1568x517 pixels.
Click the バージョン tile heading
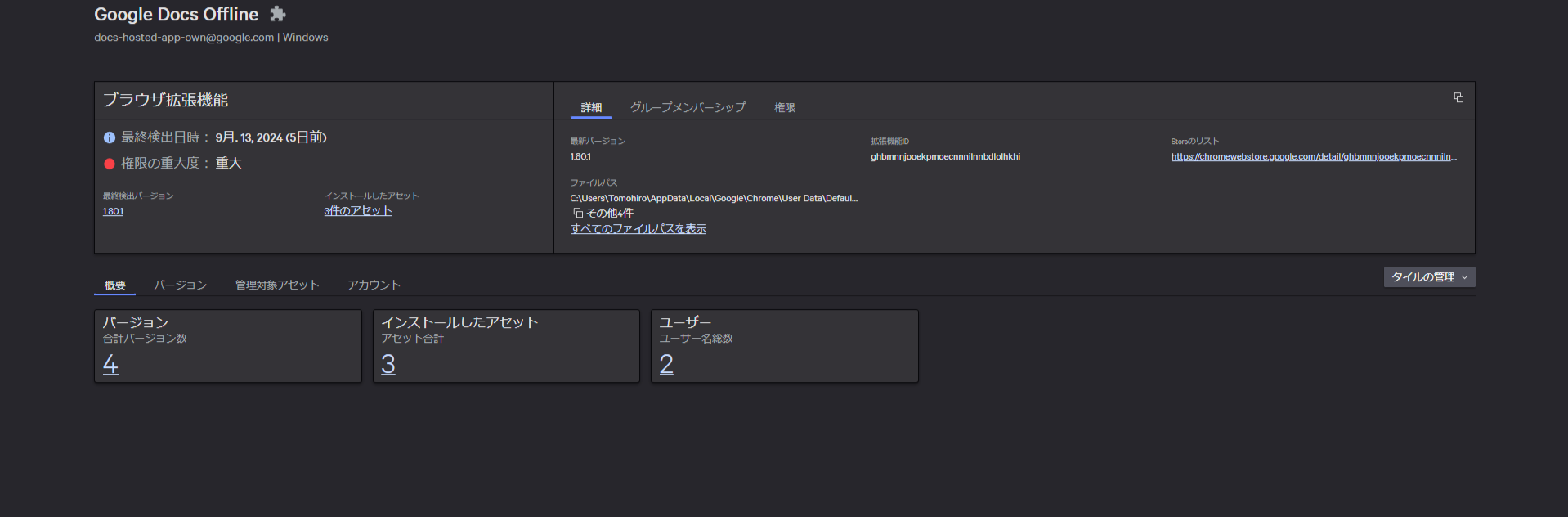[x=136, y=322]
